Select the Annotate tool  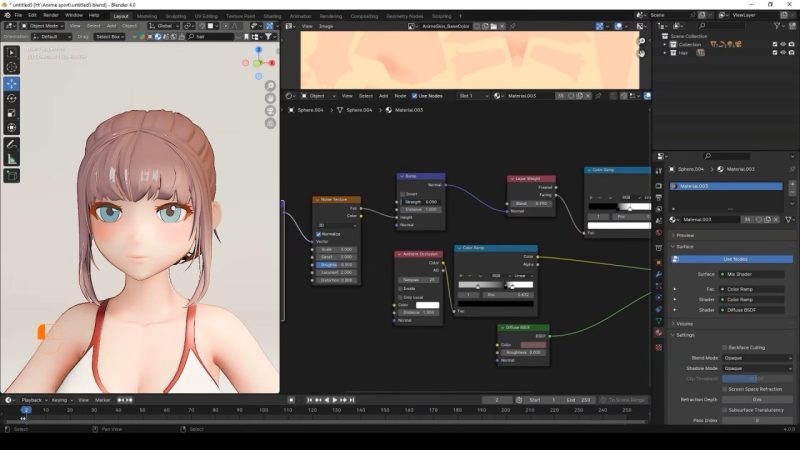point(12,144)
